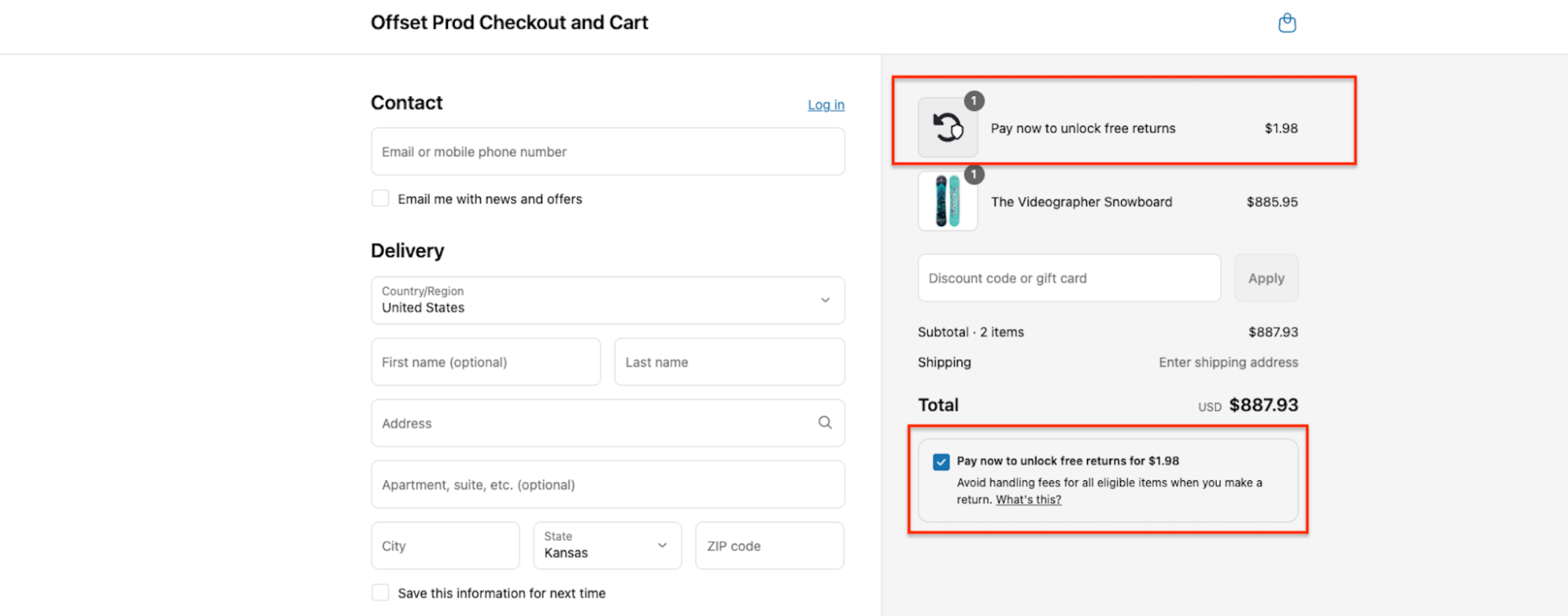Select the ZIP code field
This screenshot has width=1568, height=616.
coord(769,545)
